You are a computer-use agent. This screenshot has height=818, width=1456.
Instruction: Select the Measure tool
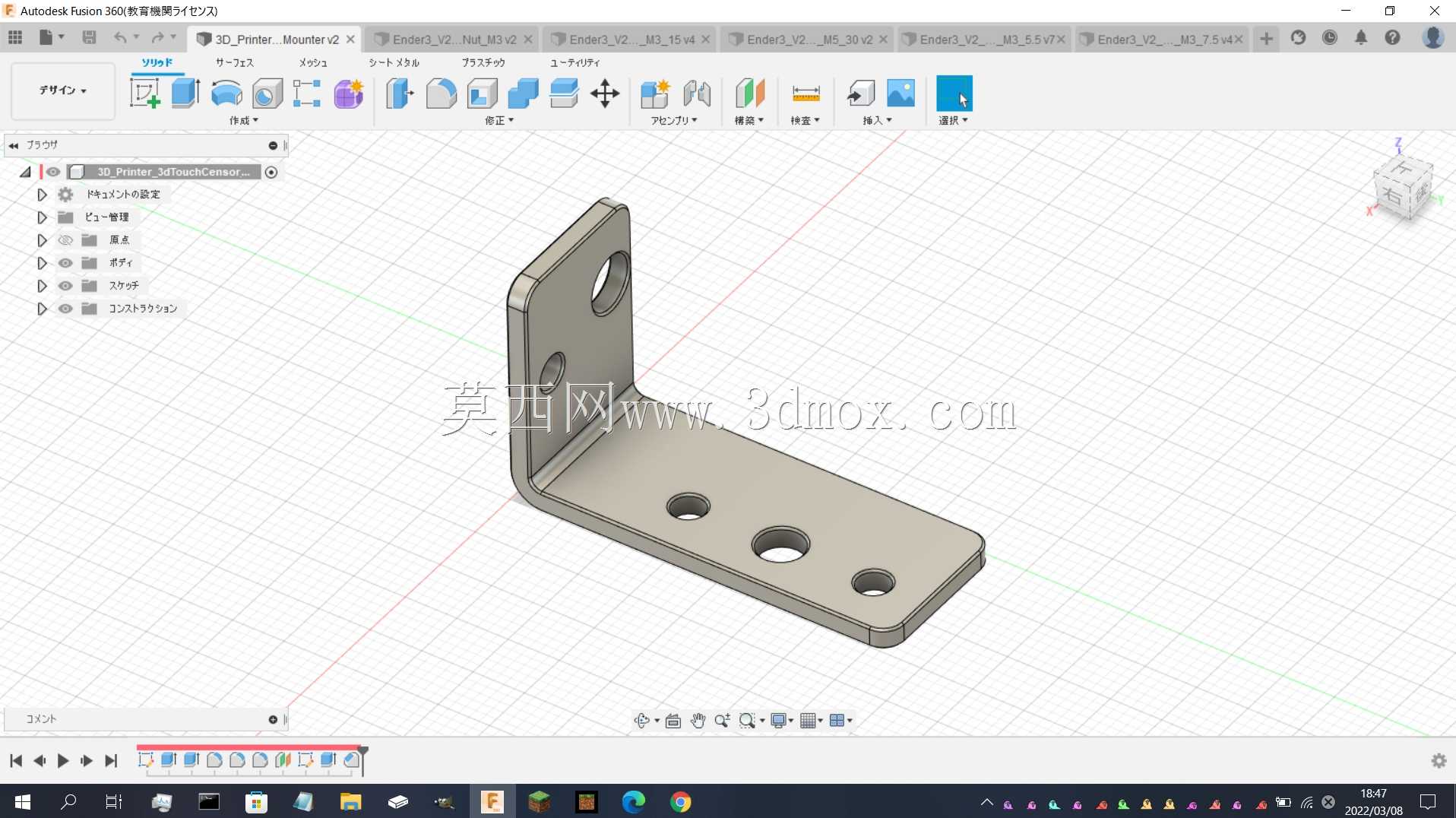click(806, 94)
